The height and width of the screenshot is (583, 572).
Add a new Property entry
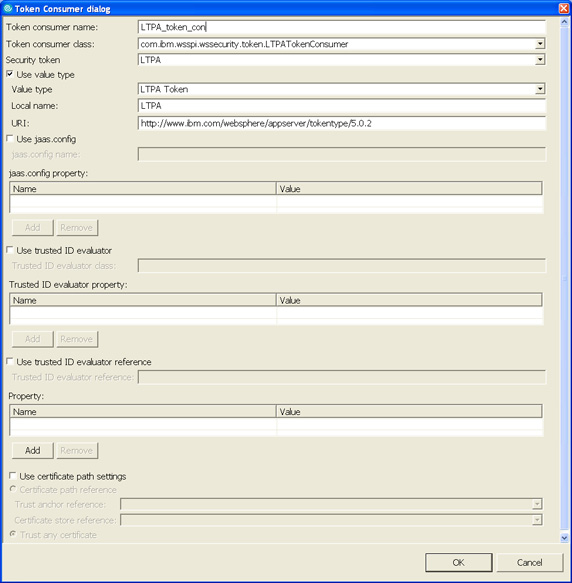coord(33,450)
